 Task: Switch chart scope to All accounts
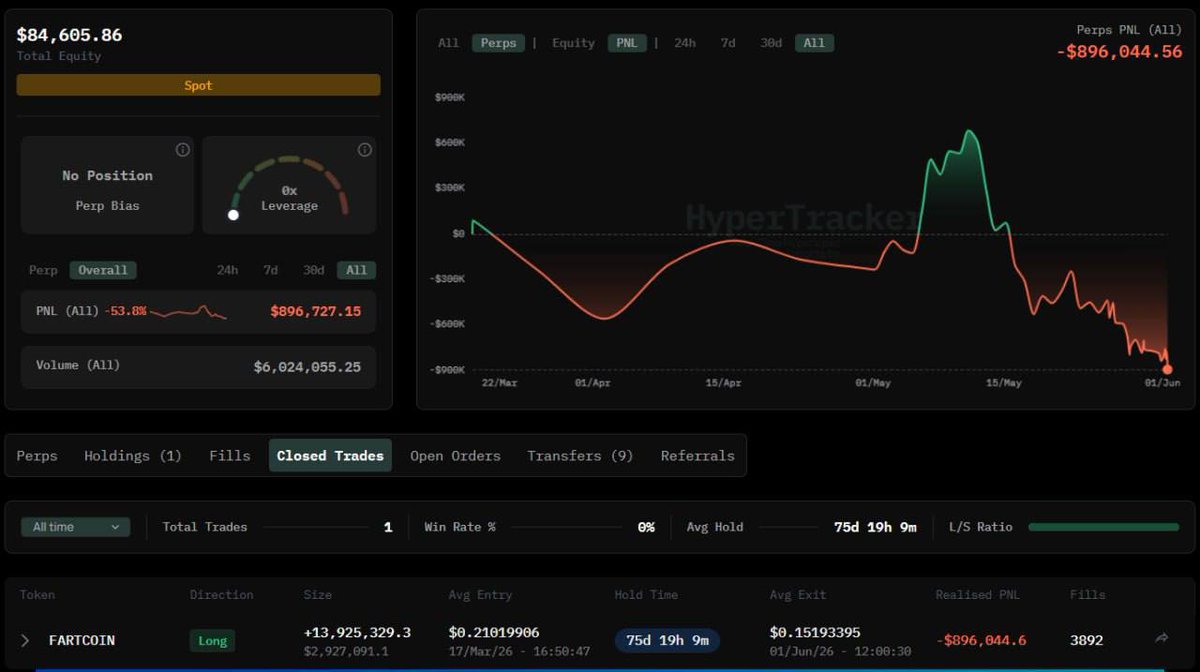[449, 43]
